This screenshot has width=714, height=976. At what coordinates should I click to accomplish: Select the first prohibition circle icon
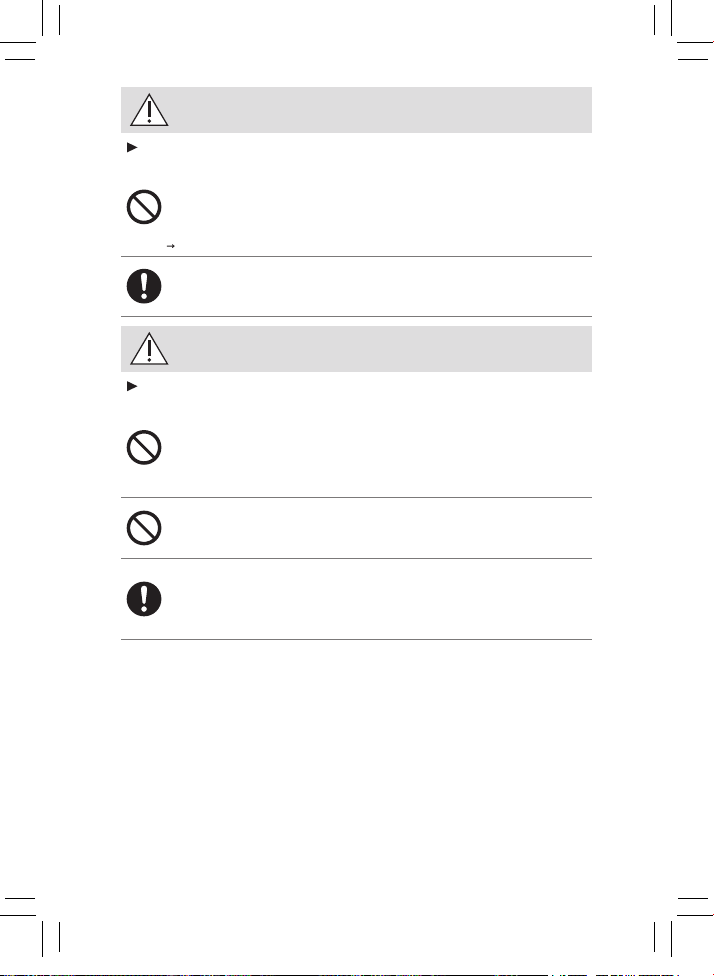click(x=144, y=207)
